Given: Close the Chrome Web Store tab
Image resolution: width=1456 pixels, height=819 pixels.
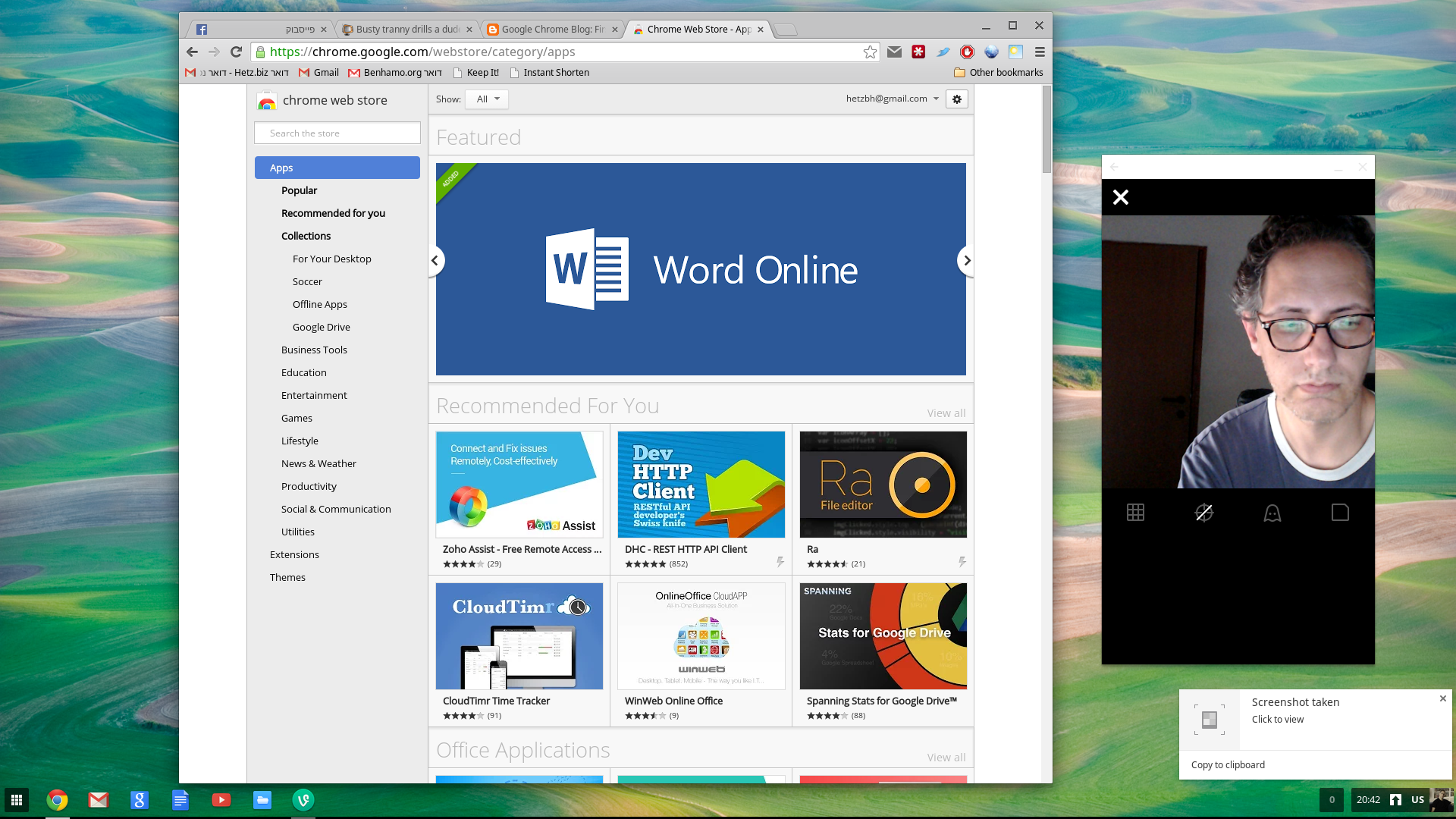Looking at the screenshot, I should pos(761,30).
